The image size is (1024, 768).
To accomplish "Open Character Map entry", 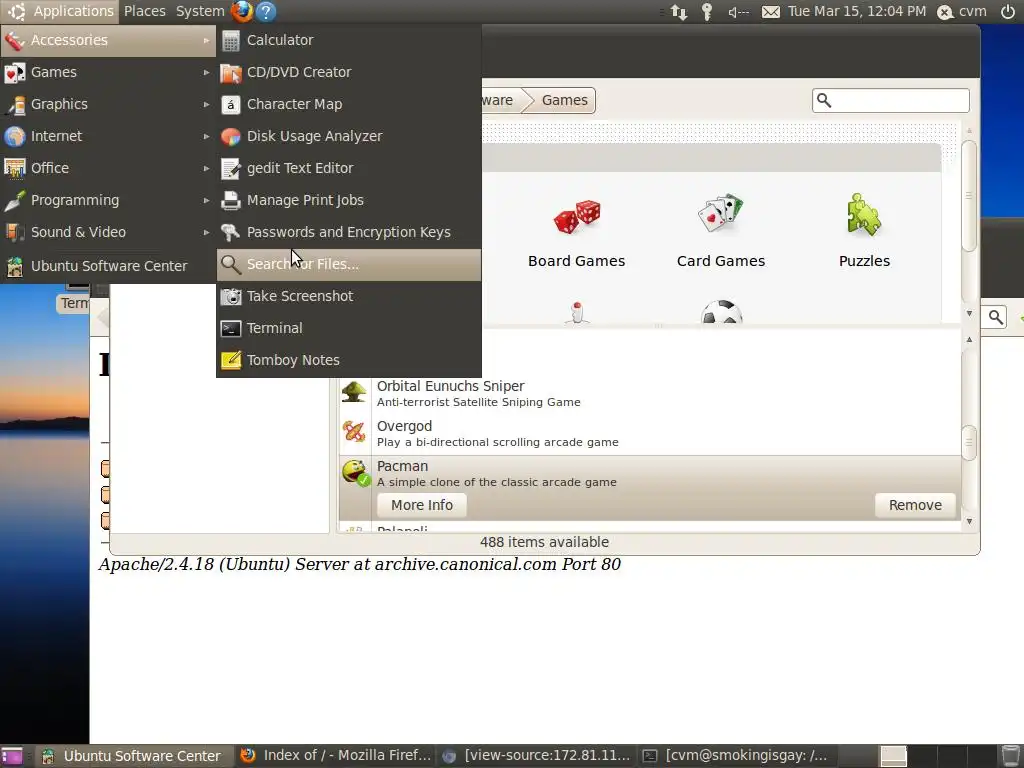I will (349, 104).
